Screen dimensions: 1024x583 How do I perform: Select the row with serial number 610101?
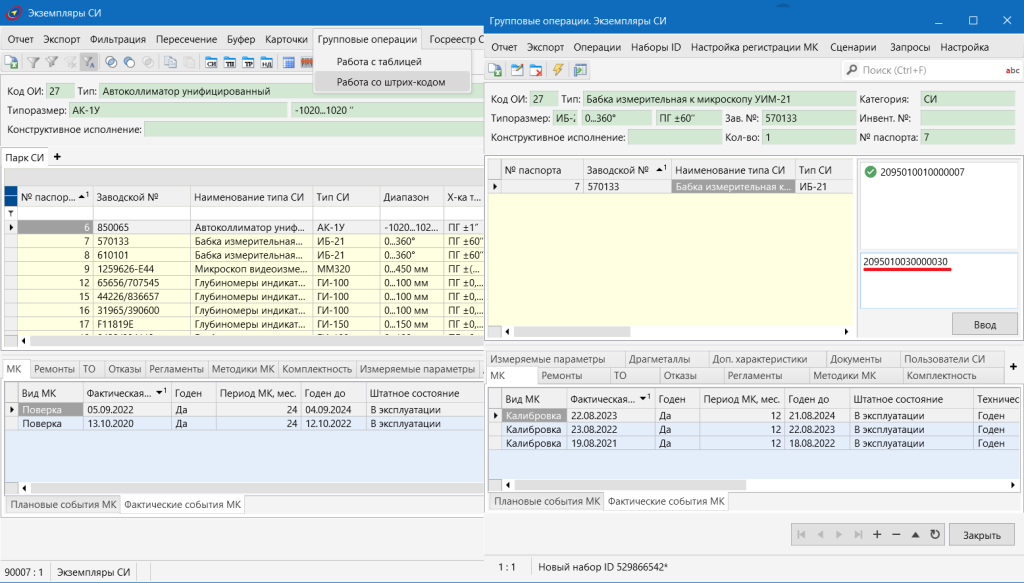(x=250, y=255)
